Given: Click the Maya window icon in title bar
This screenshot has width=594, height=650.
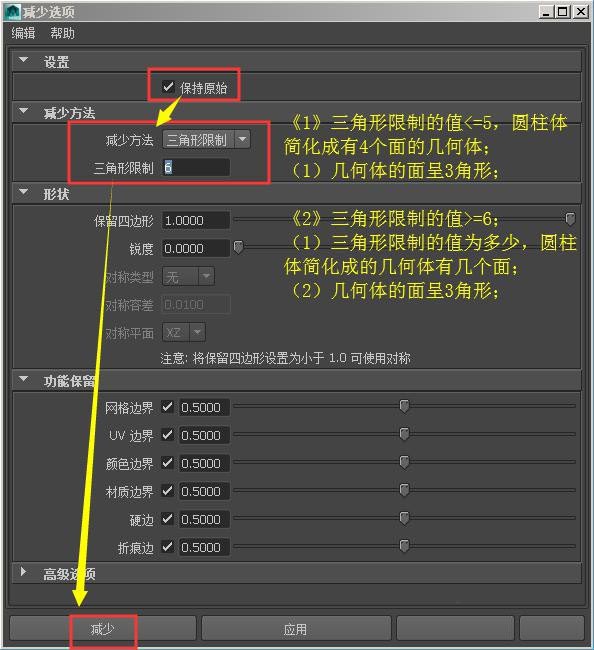Looking at the screenshot, I should coord(12,12).
